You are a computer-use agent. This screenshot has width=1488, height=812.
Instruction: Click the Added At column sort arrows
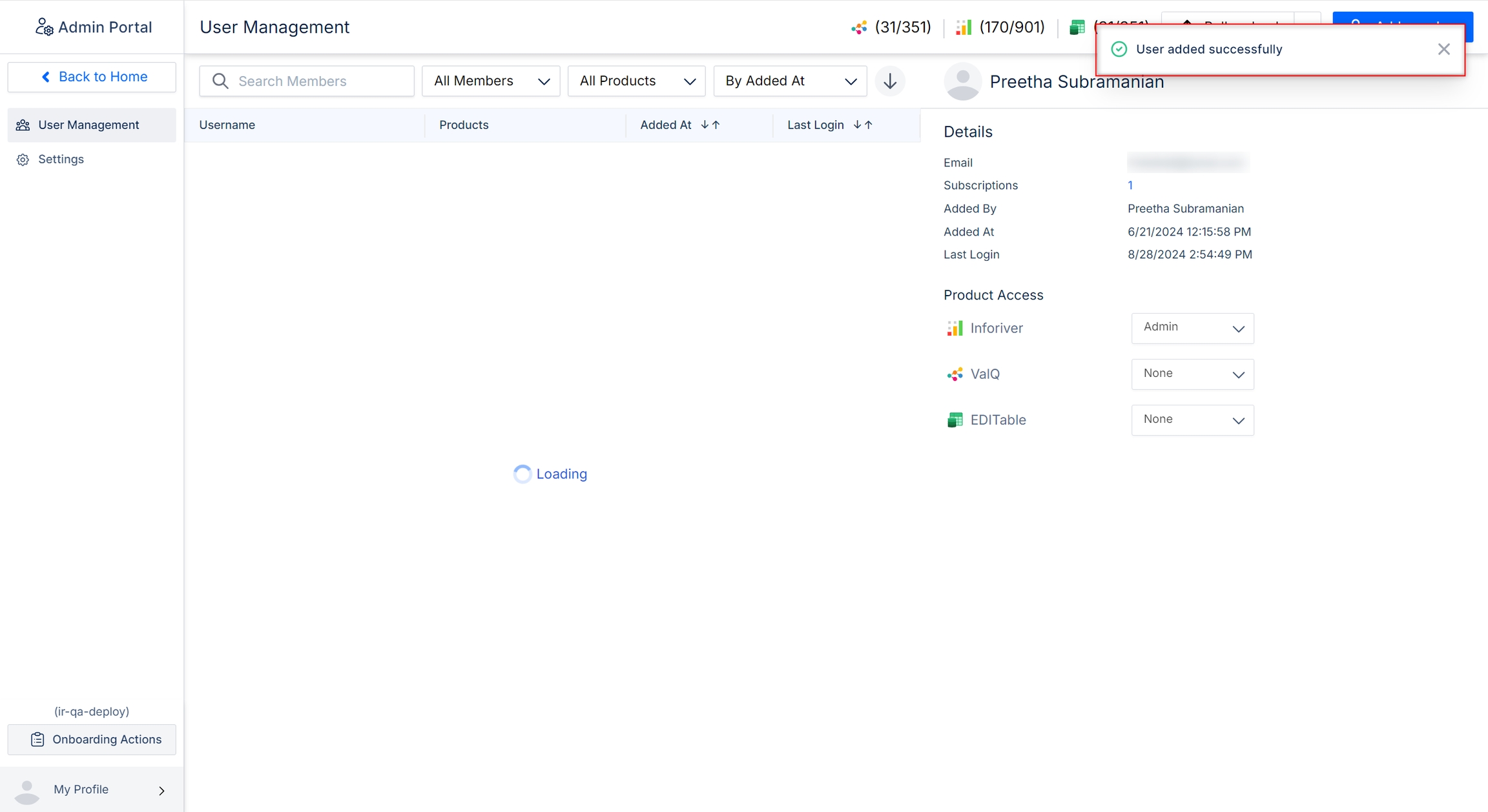tap(710, 125)
